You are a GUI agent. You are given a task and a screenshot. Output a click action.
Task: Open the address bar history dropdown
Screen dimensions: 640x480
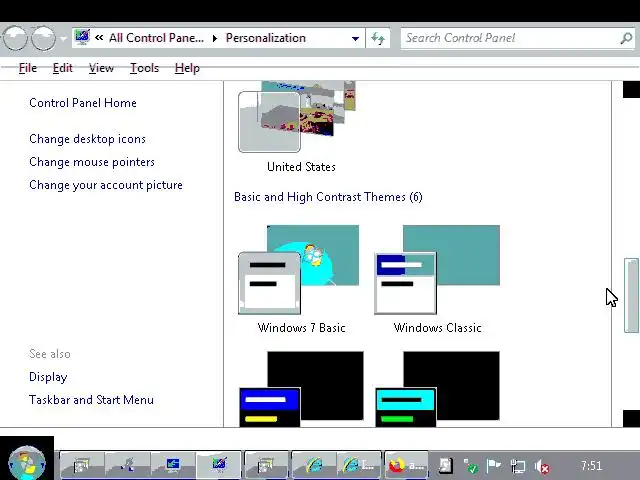pyautogui.click(x=355, y=38)
